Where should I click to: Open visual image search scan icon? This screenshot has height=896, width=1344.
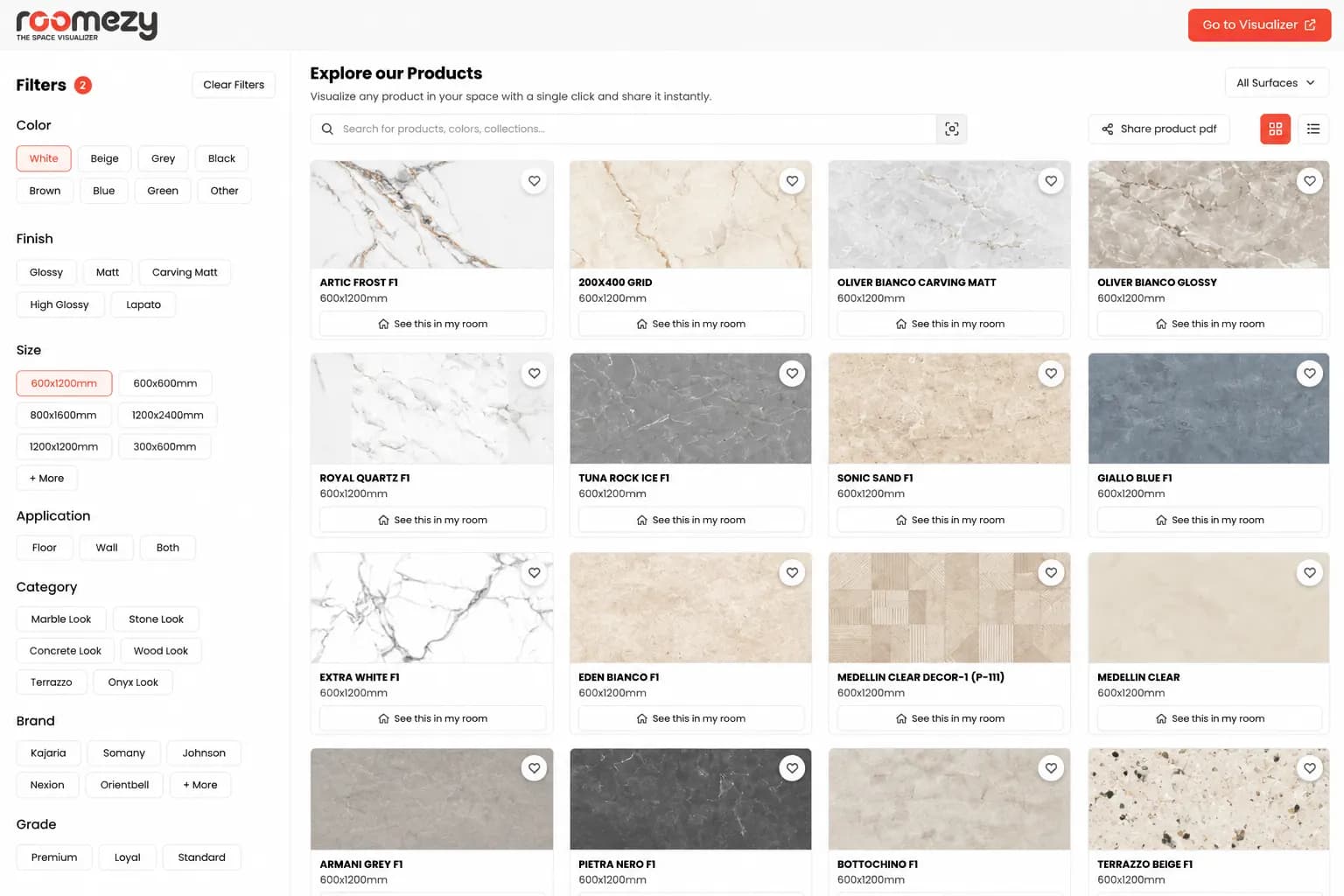click(x=952, y=129)
